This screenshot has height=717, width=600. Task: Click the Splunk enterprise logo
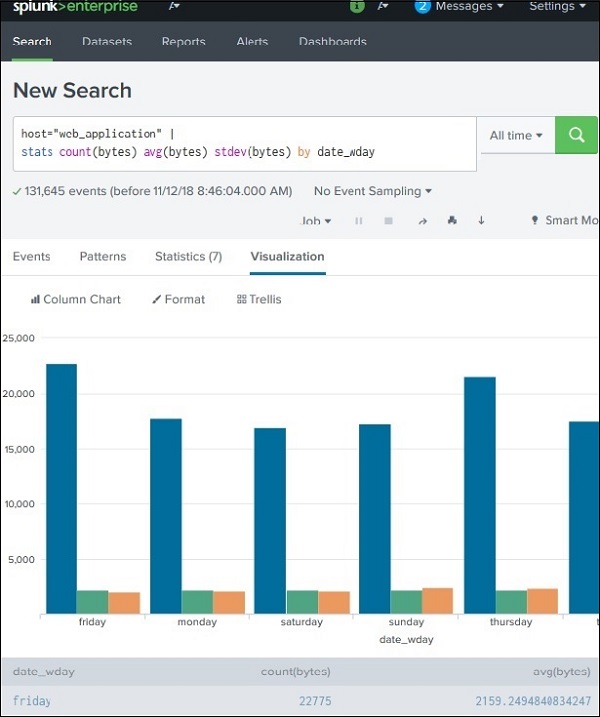click(75, 7)
